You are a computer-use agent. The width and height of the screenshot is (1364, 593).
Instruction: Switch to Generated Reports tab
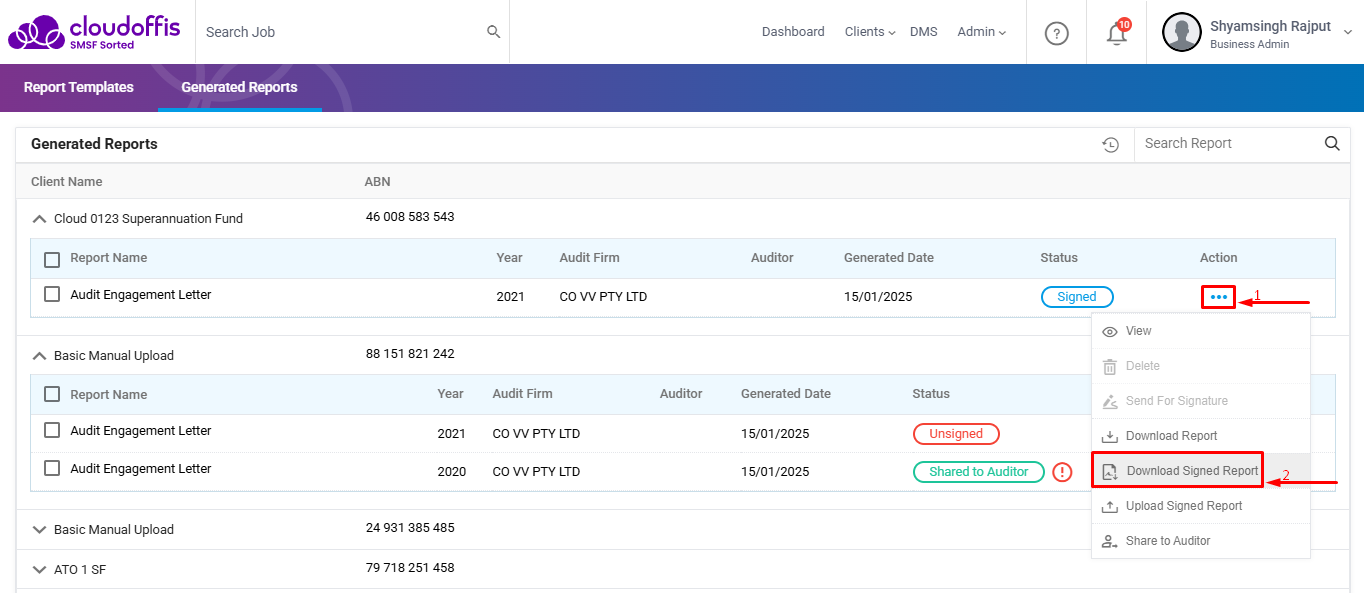[x=239, y=87]
